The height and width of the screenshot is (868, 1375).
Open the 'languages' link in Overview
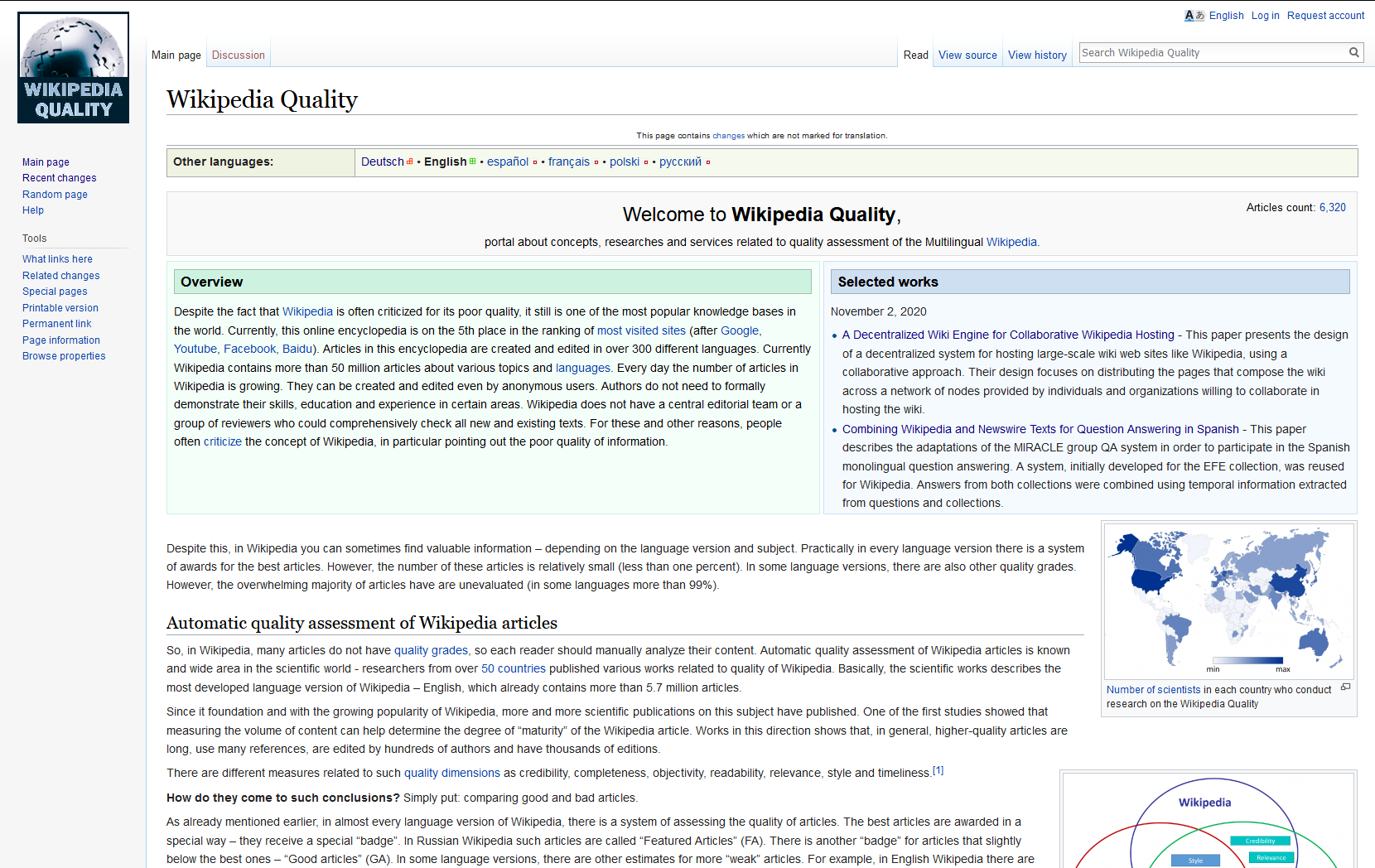[x=582, y=369]
